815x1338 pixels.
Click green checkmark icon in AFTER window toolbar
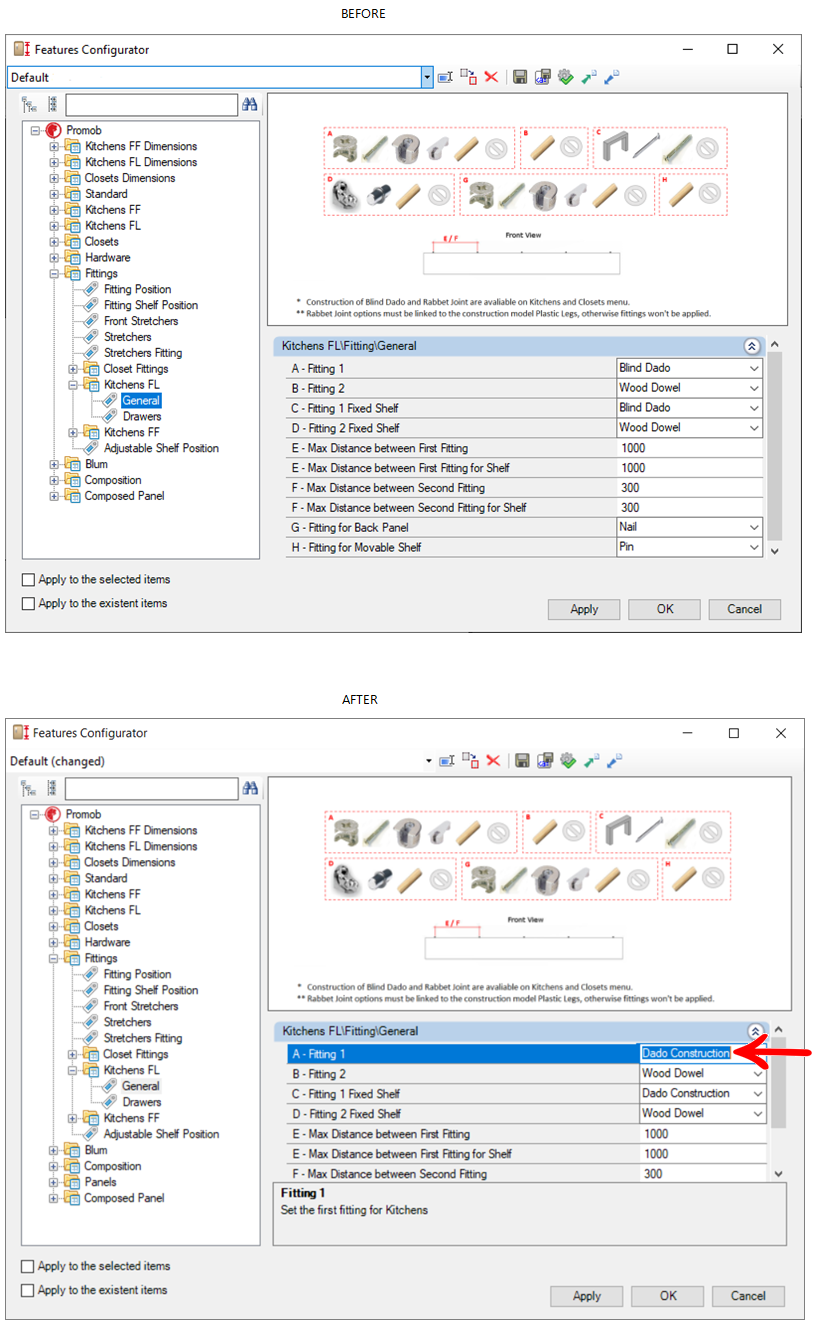566,761
